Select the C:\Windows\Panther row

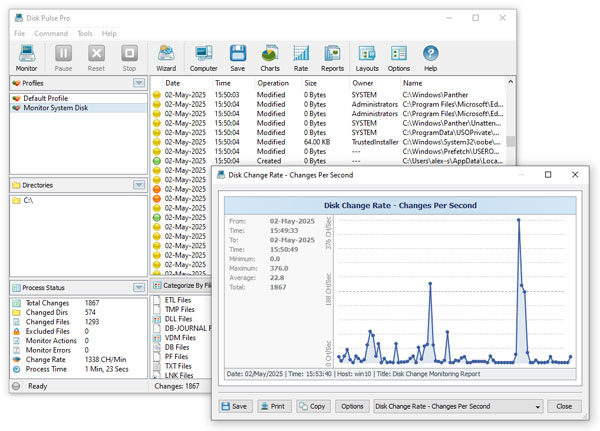pos(329,95)
